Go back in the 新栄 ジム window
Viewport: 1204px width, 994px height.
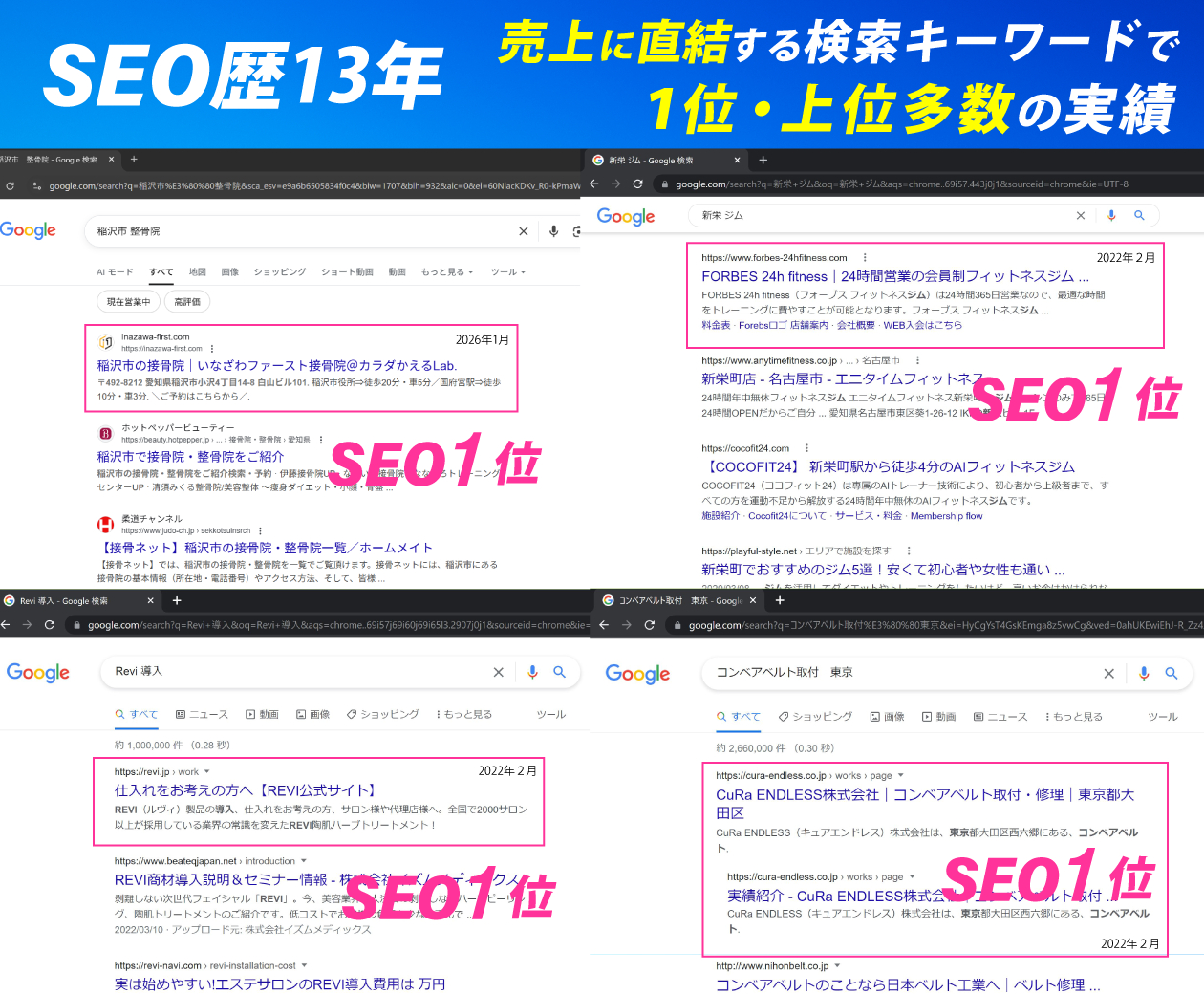pos(593,184)
